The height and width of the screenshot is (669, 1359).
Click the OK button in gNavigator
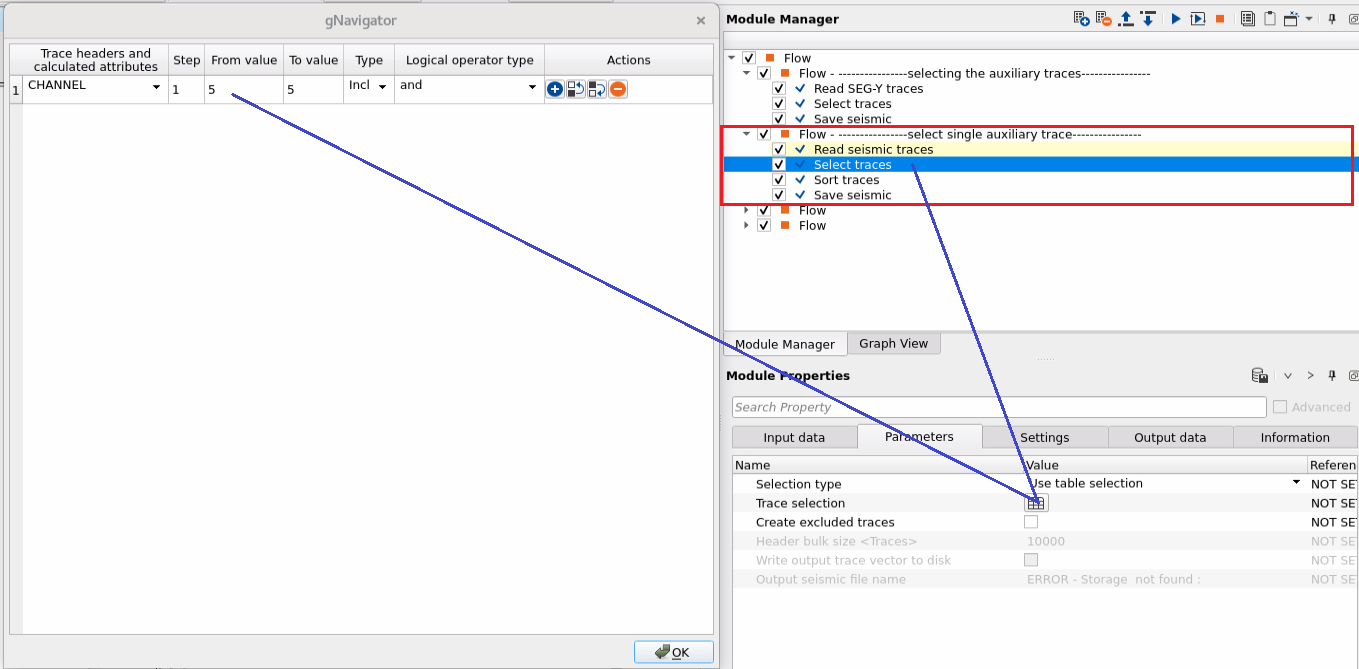(x=673, y=652)
